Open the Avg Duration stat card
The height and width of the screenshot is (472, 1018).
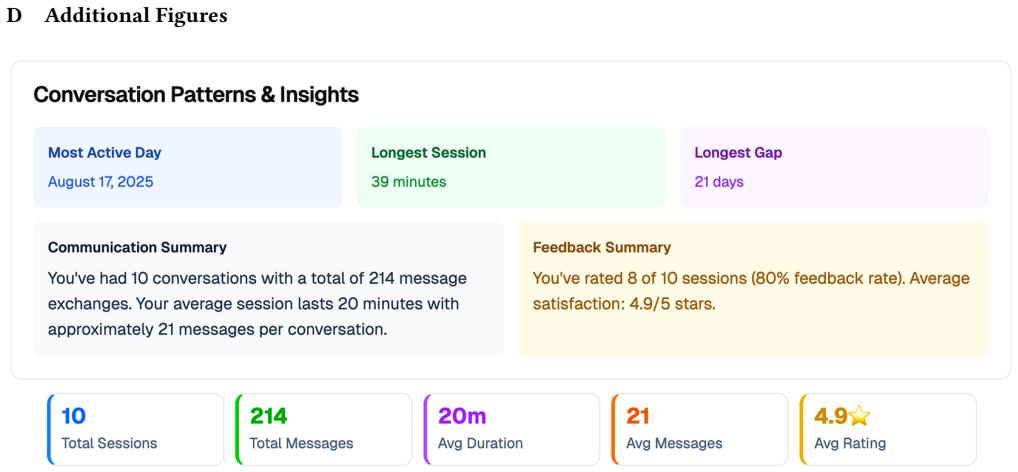pos(512,429)
